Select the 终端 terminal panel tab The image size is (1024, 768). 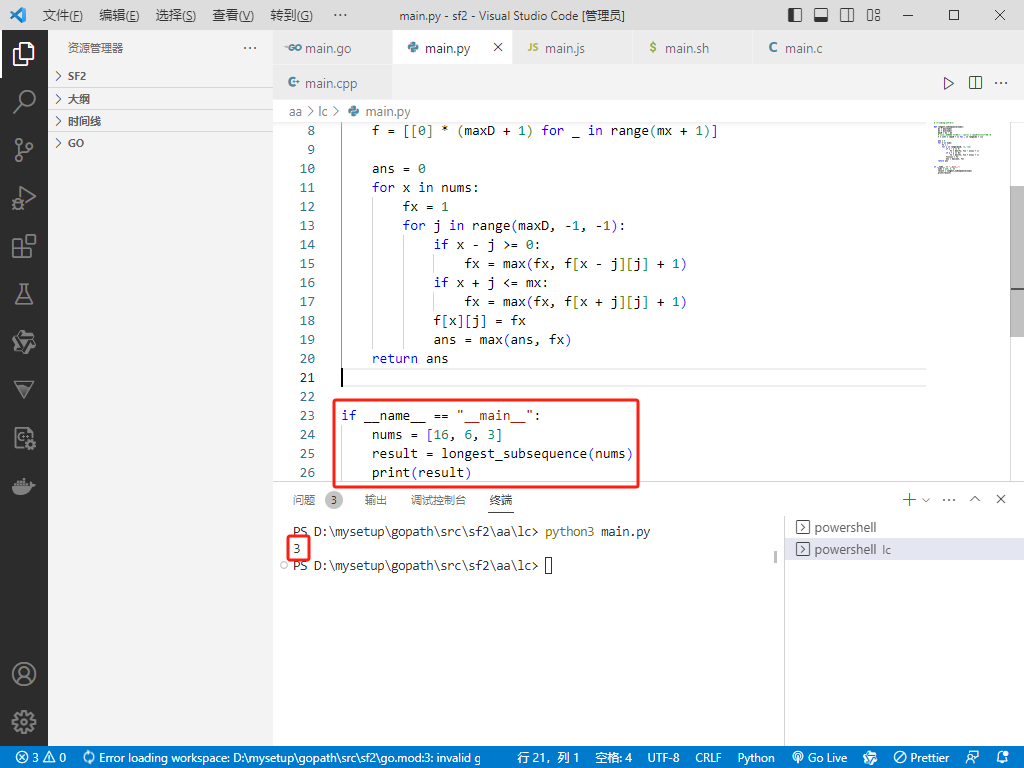pos(501,500)
